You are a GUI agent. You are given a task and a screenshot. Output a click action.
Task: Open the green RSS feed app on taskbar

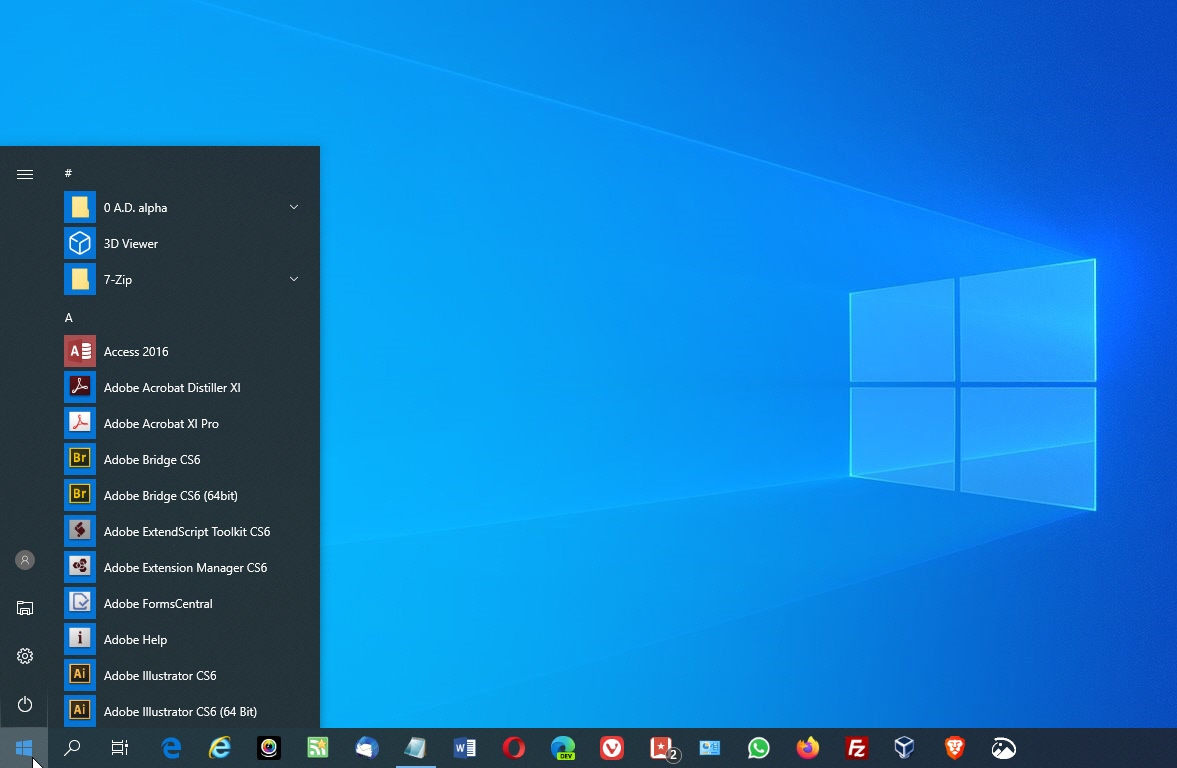(x=318, y=748)
